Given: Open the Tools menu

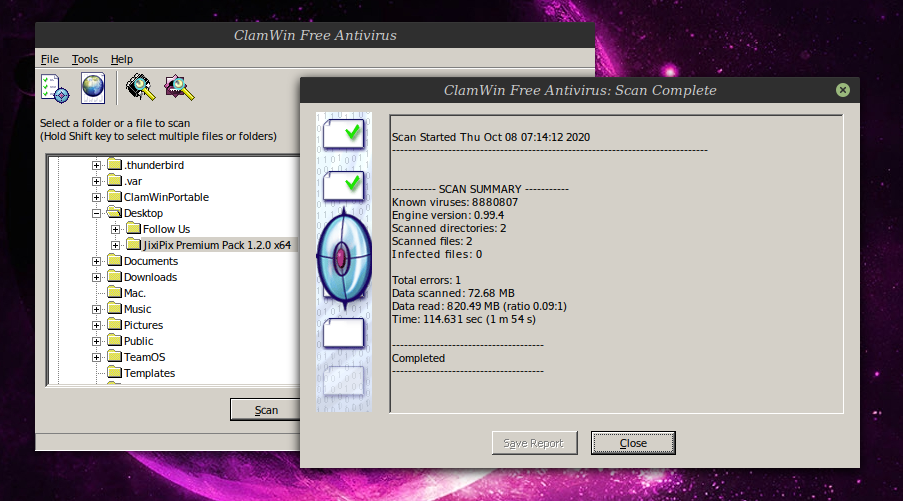Looking at the screenshot, I should coord(85,59).
